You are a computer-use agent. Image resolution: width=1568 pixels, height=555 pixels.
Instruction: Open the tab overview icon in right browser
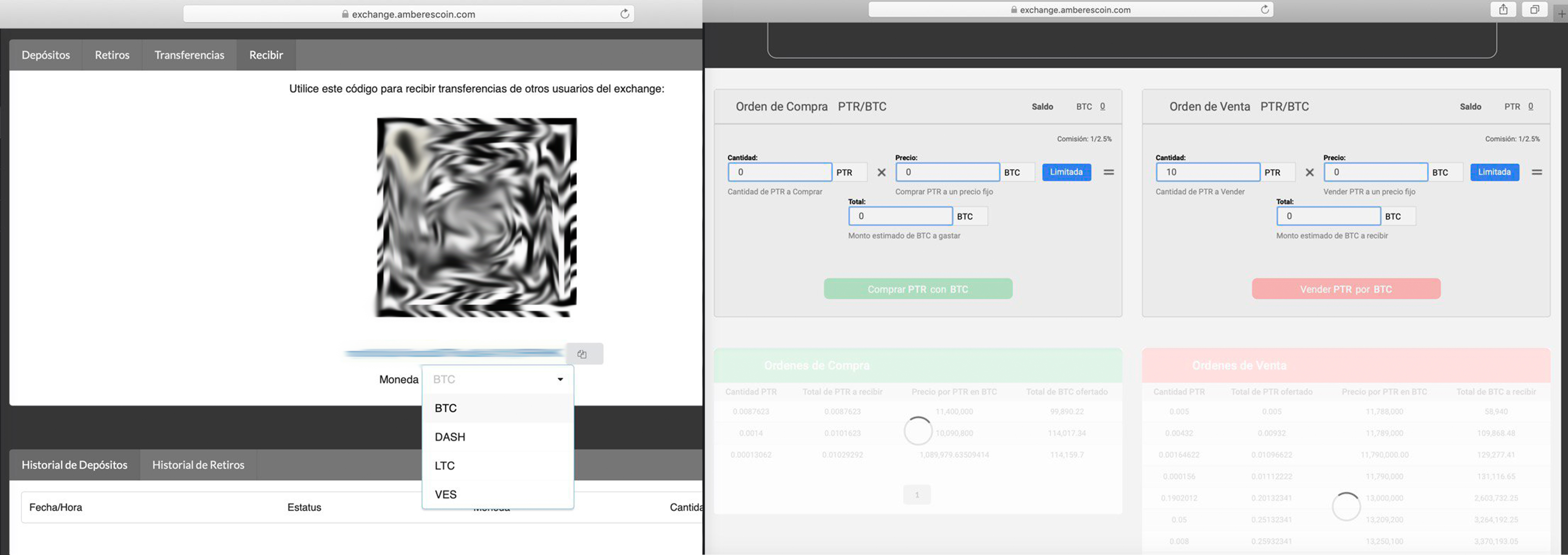1535,10
